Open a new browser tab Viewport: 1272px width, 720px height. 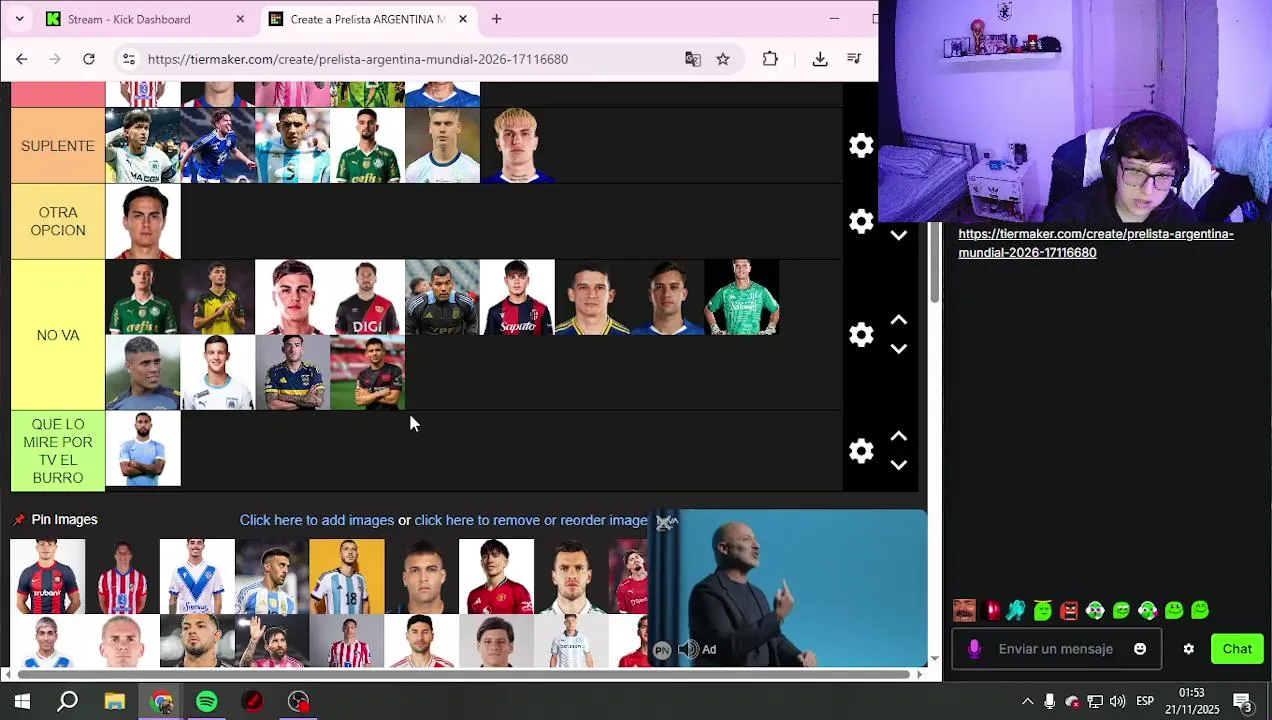point(496,19)
